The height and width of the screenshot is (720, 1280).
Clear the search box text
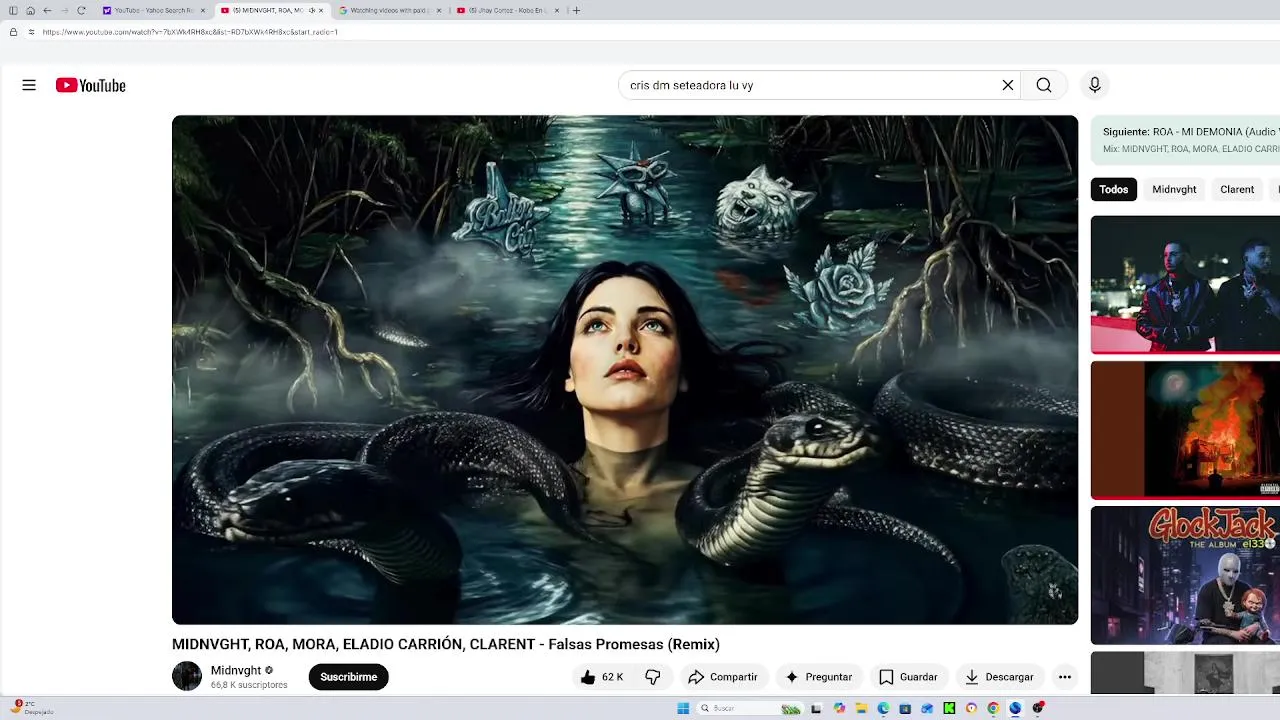(1008, 85)
